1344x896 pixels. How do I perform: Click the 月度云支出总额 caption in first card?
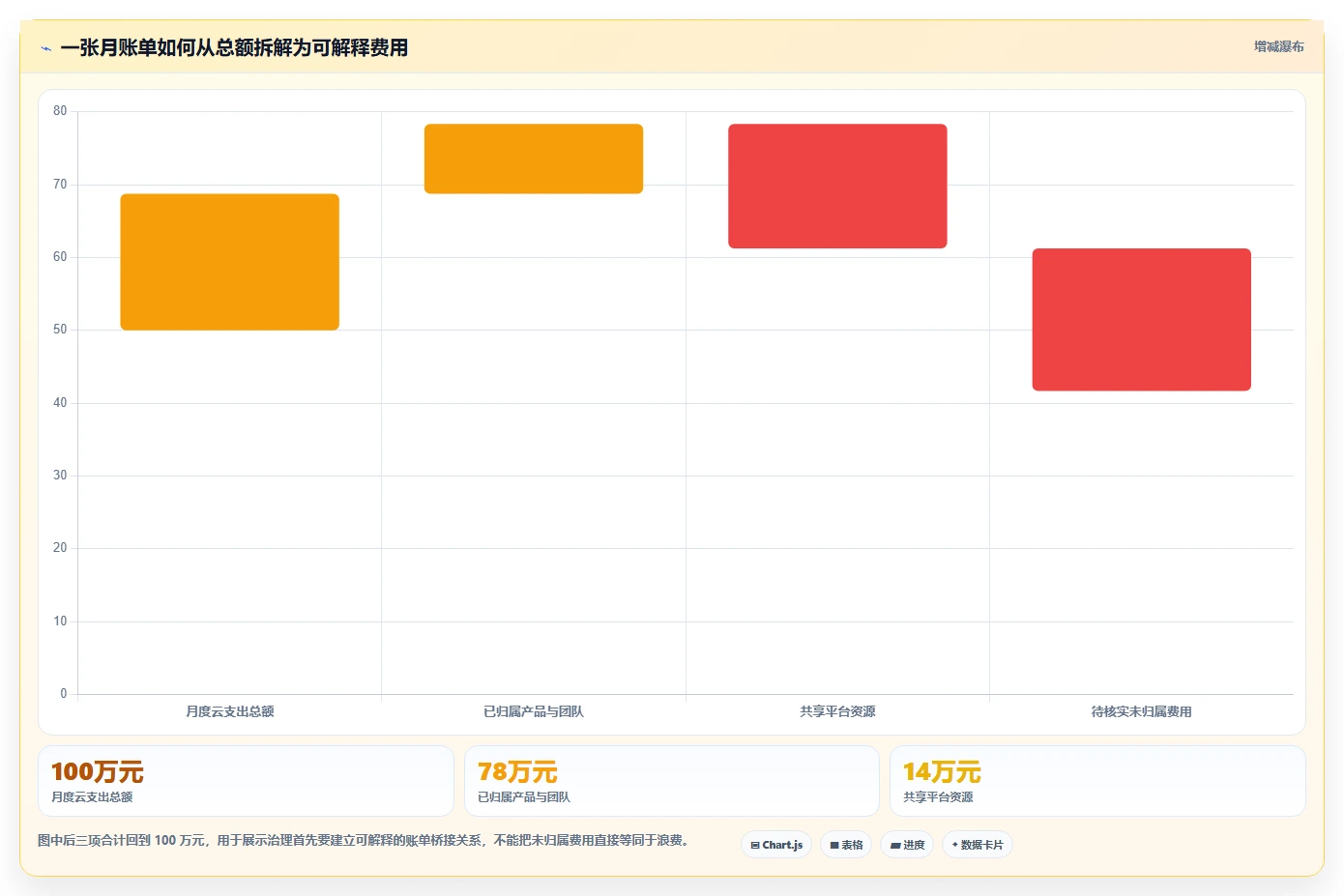click(x=92, y=797)
